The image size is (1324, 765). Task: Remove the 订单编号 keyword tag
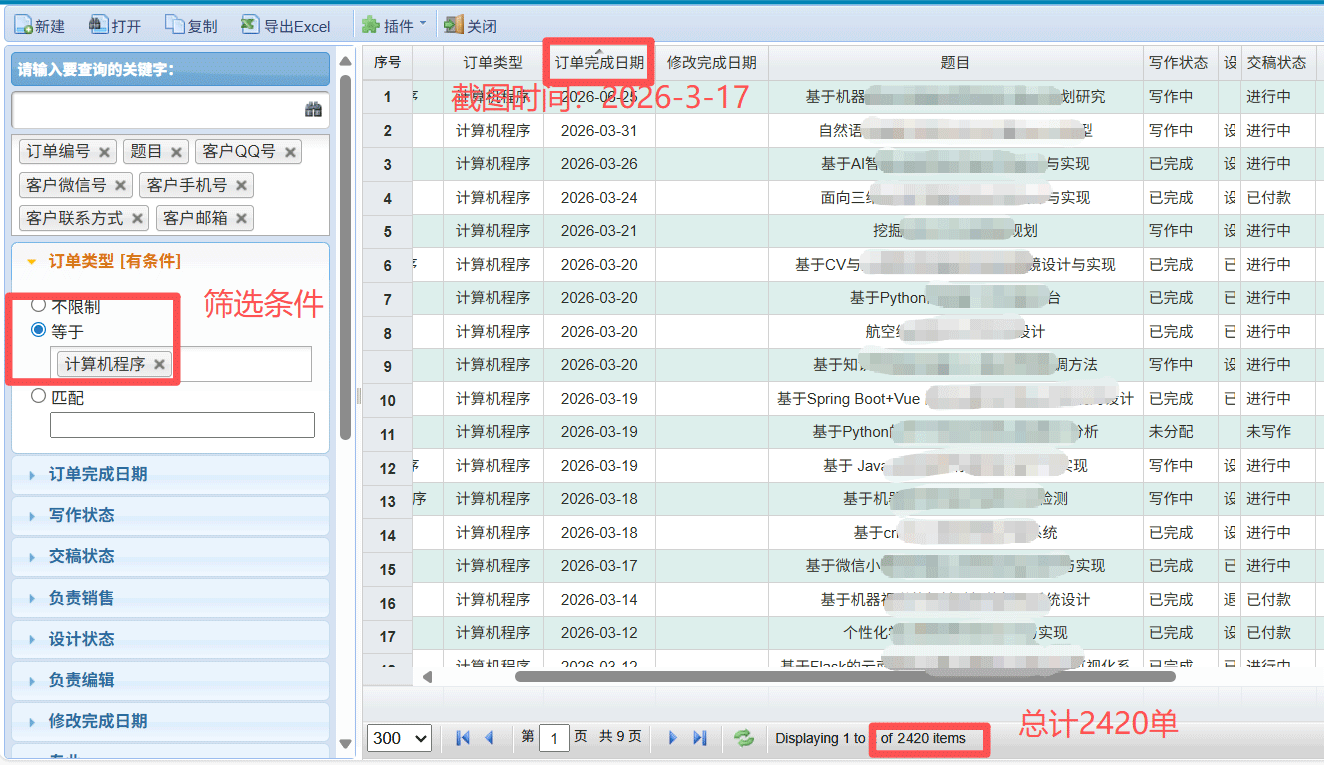(x=105, y=152)
